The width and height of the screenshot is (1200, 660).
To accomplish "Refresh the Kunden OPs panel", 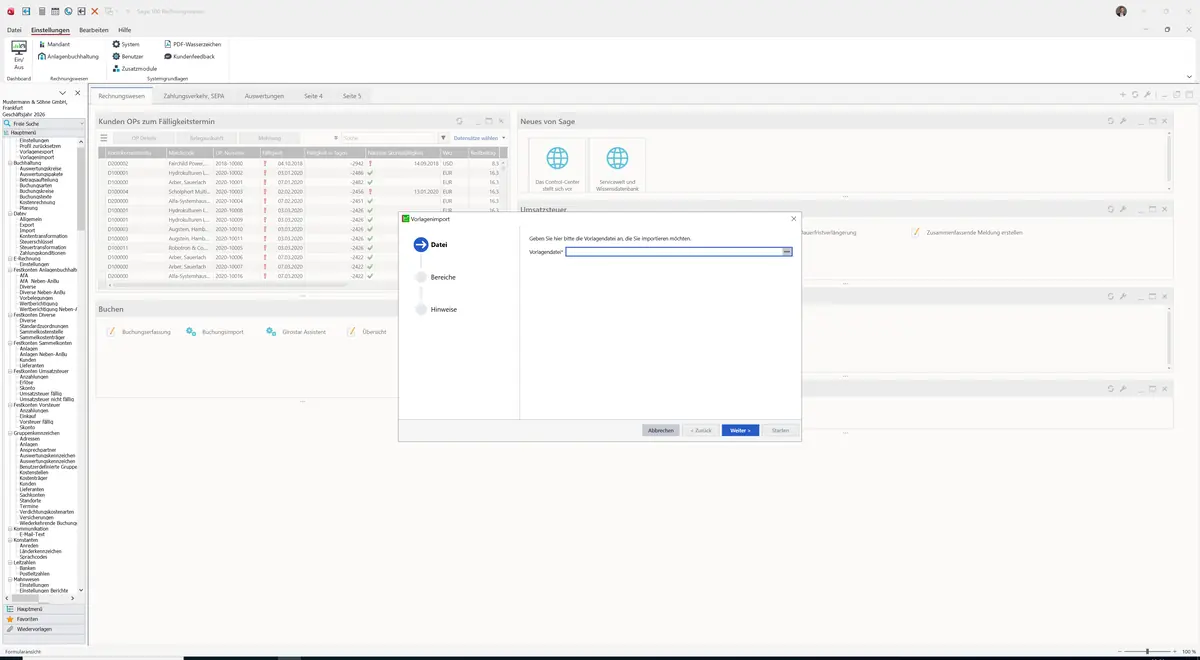I will point(459,121).
